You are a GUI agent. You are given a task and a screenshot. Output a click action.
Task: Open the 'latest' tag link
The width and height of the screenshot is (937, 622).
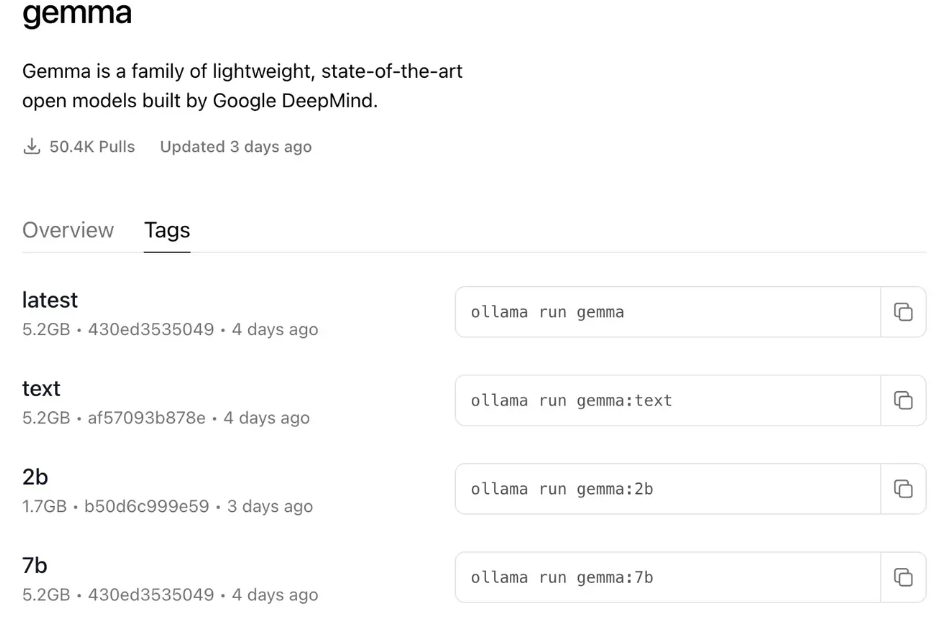tap(50, 300)
